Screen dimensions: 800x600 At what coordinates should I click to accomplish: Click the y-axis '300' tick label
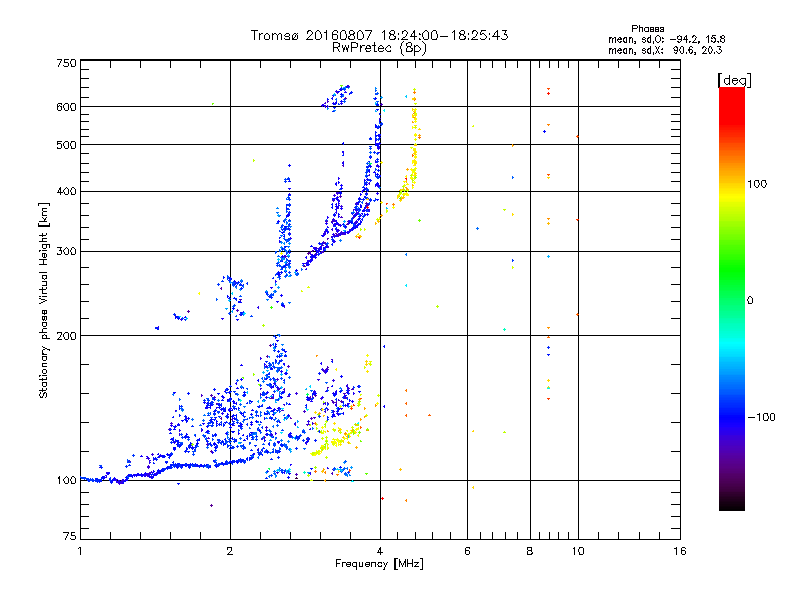[x=66, y=251]
